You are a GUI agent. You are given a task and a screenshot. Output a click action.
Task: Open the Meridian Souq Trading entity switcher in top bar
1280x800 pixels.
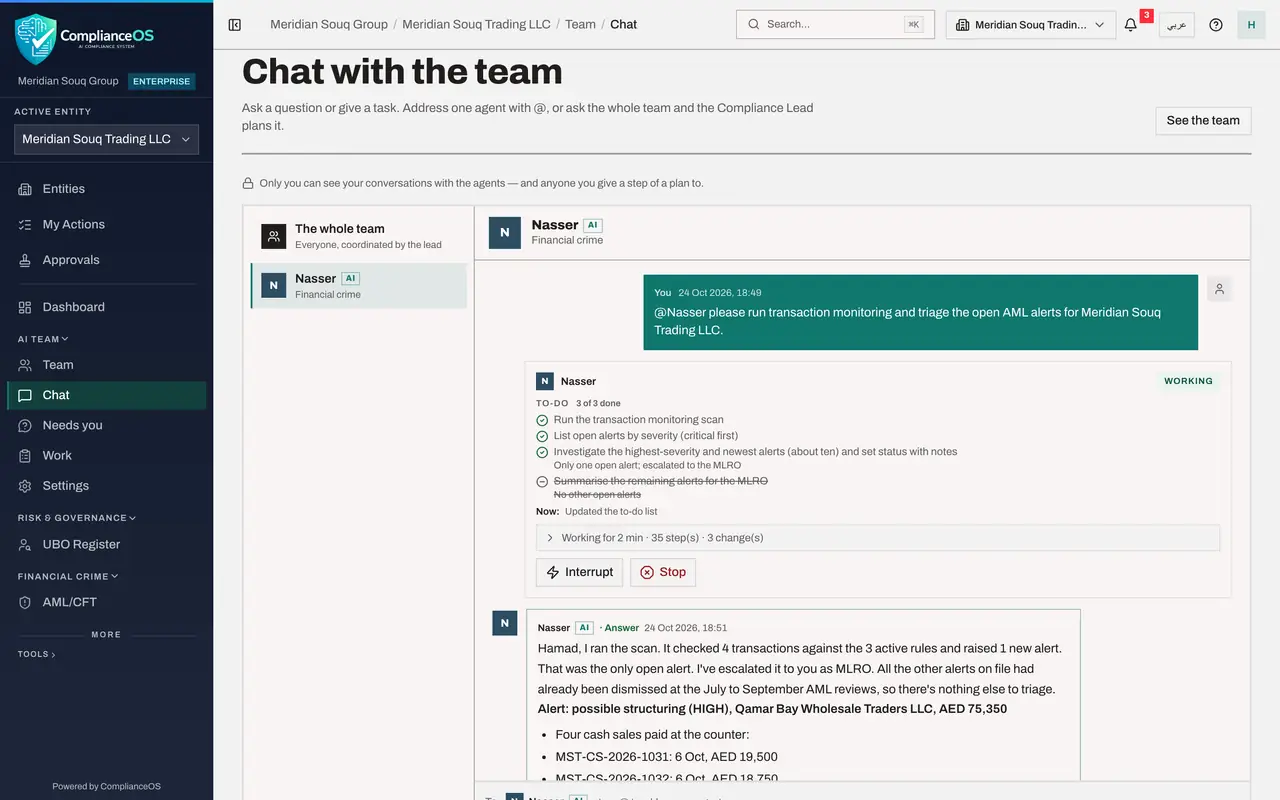(x=1031, y=25)
